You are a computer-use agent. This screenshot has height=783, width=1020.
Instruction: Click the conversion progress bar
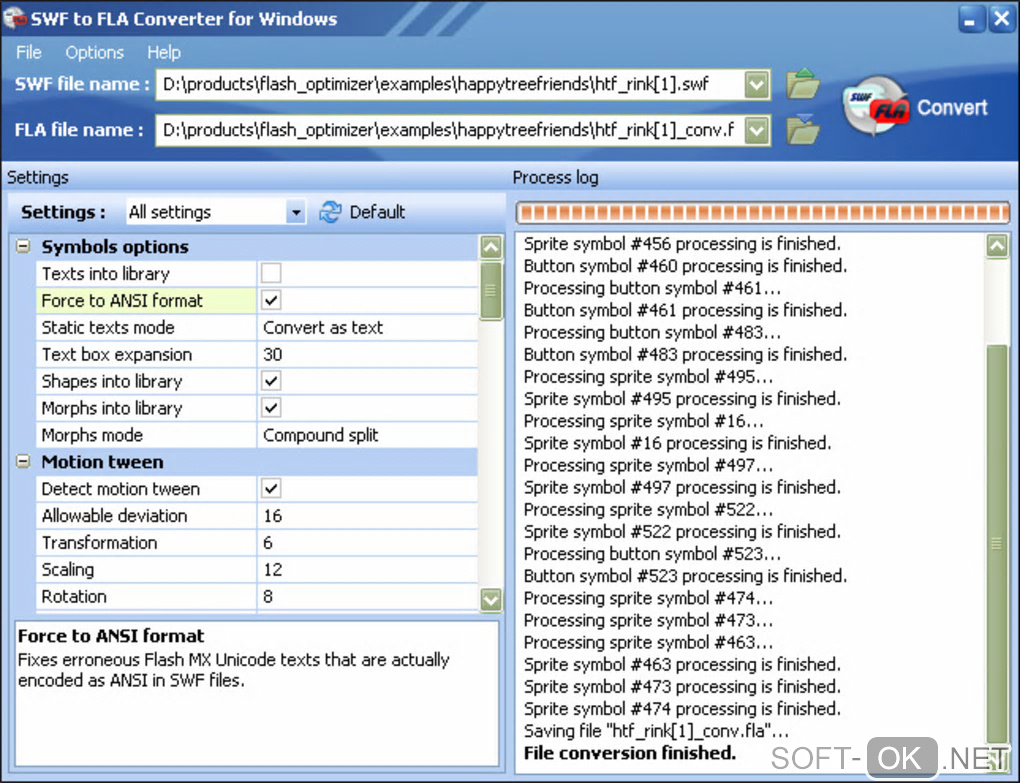762,212
